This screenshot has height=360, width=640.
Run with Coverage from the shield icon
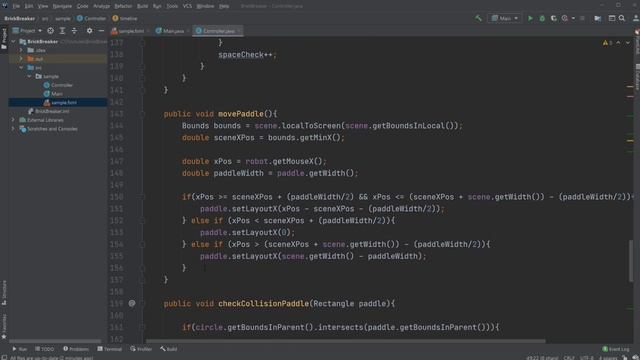coord(553,18)
